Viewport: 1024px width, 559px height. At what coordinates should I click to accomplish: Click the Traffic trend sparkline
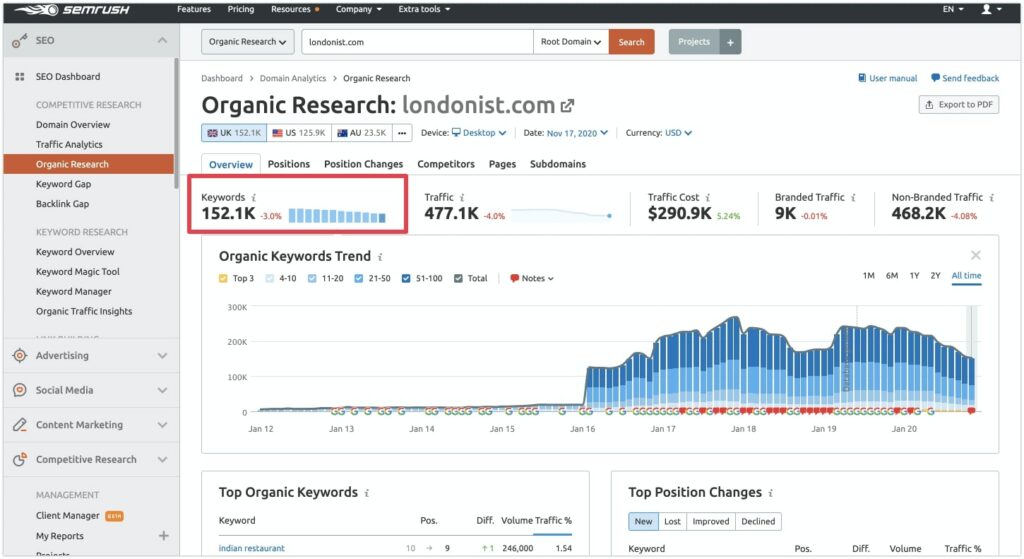(x=562, y=214)
